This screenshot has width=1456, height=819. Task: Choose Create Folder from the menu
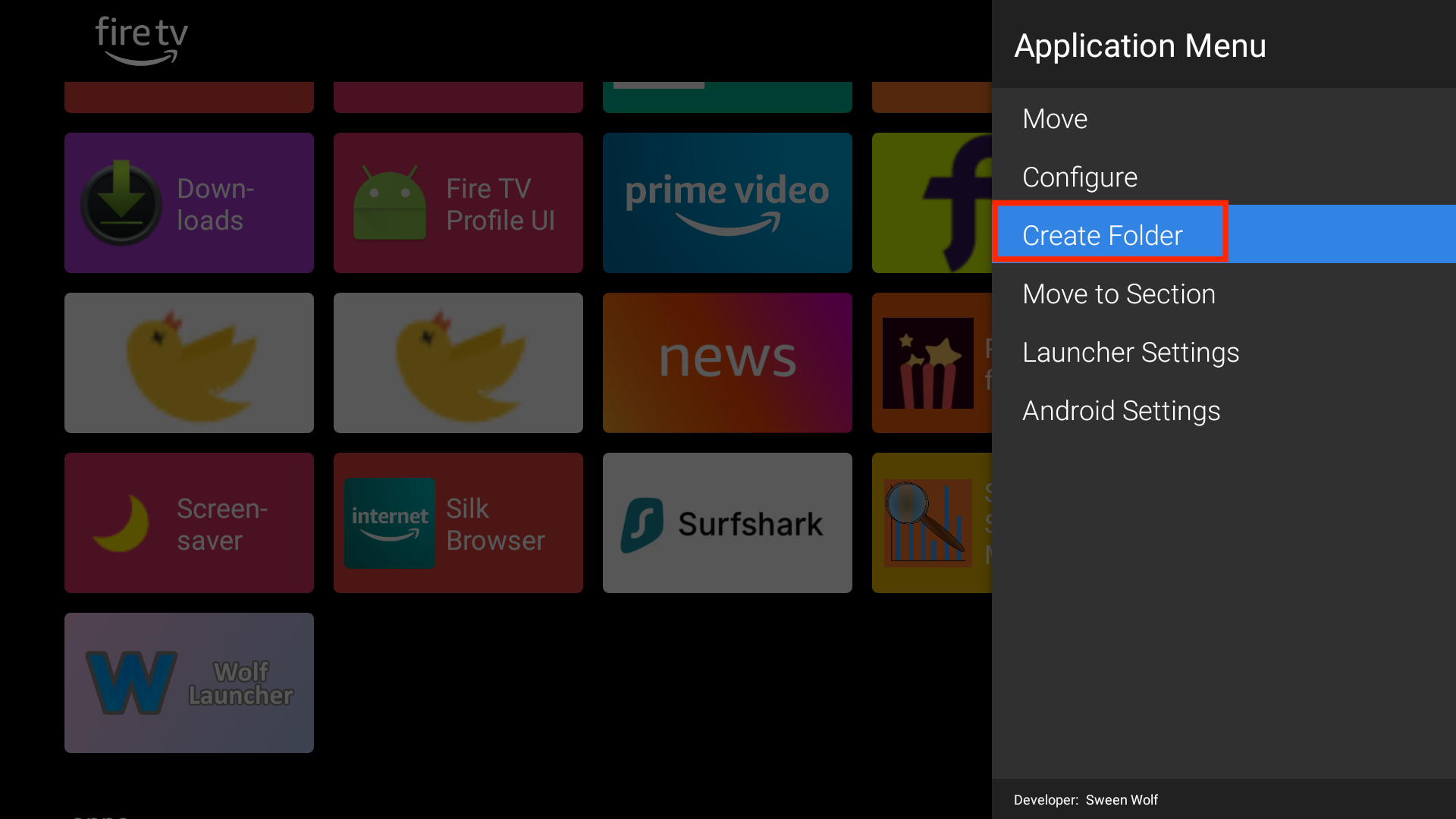[1223, 234]
